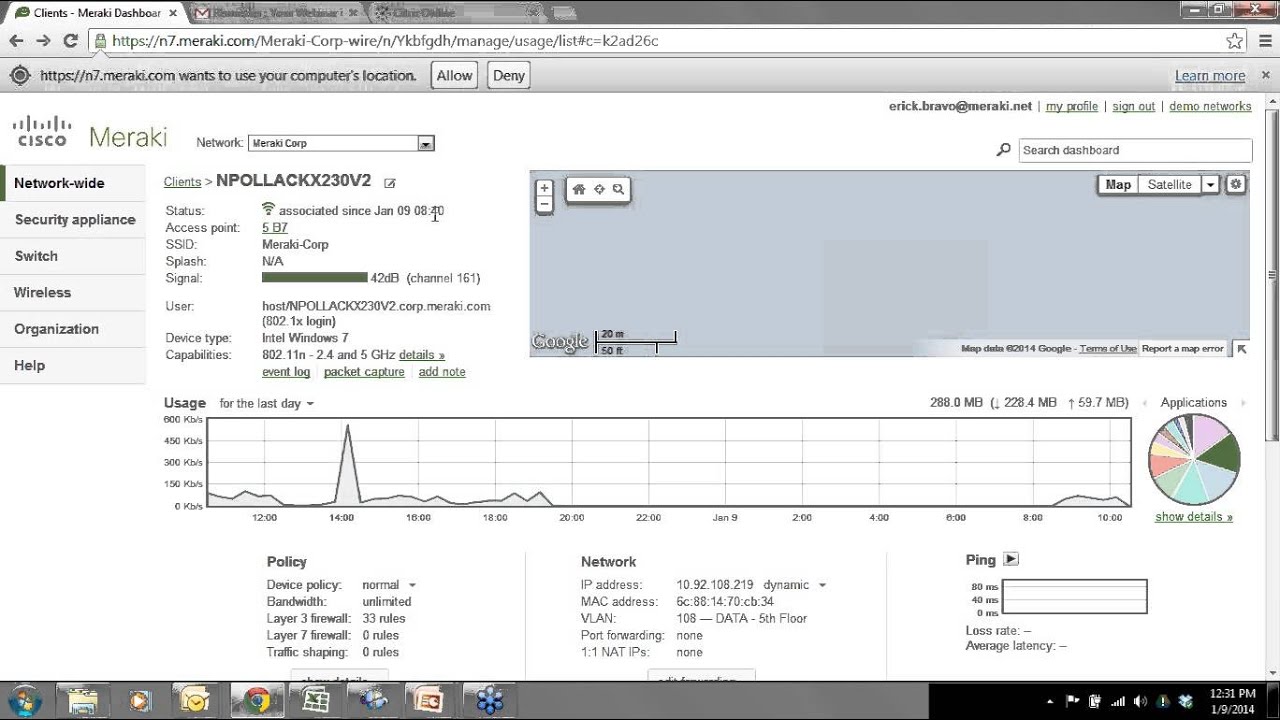Viewport: 1280px width, 720px height.
Task: Go back to the Clients list
Action: 182,182
